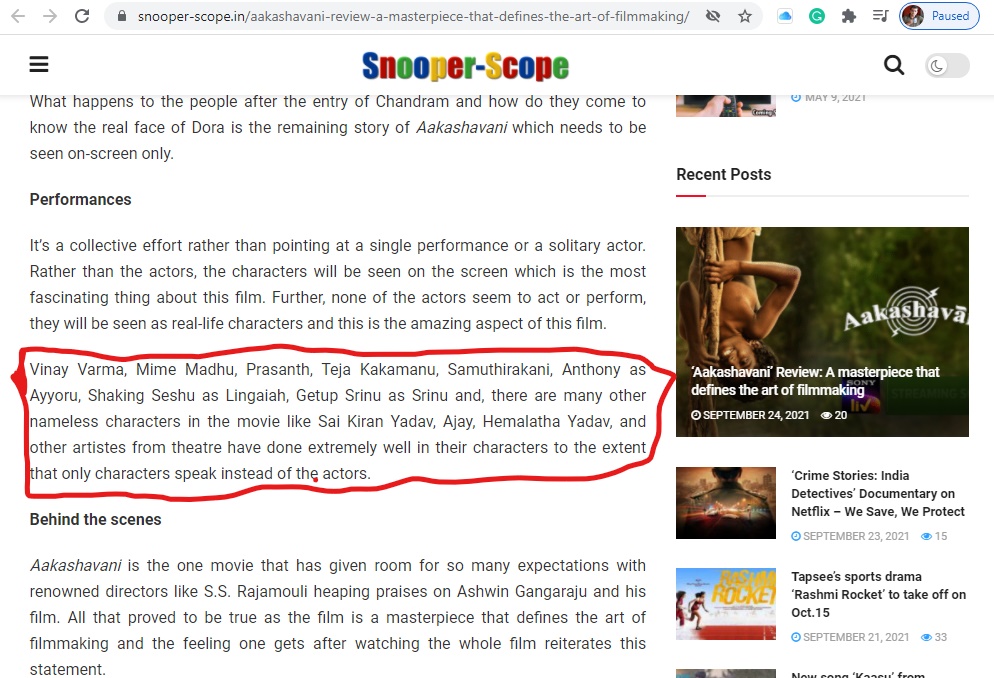
Task: Open the Paused profile button
Action: point(939,16)
